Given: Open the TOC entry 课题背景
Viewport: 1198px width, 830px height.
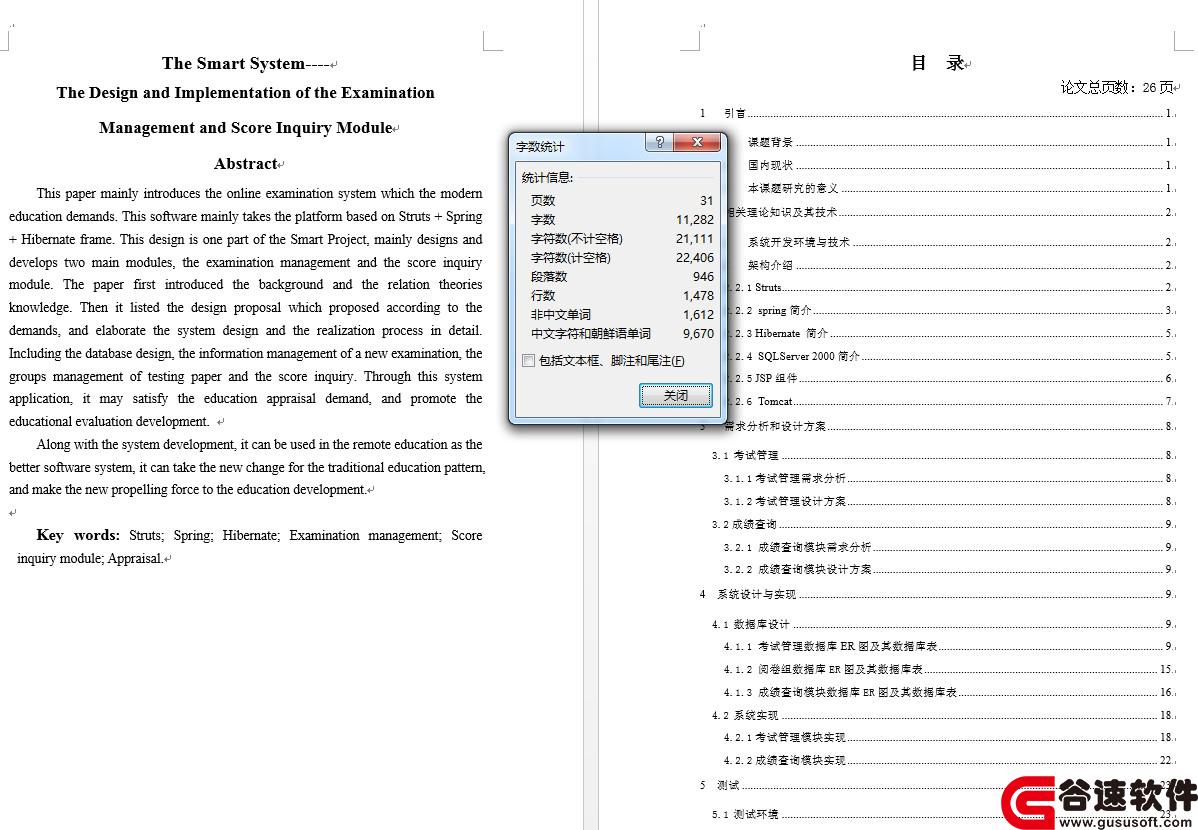Looking at the screenshot, I should coord(961,142).
